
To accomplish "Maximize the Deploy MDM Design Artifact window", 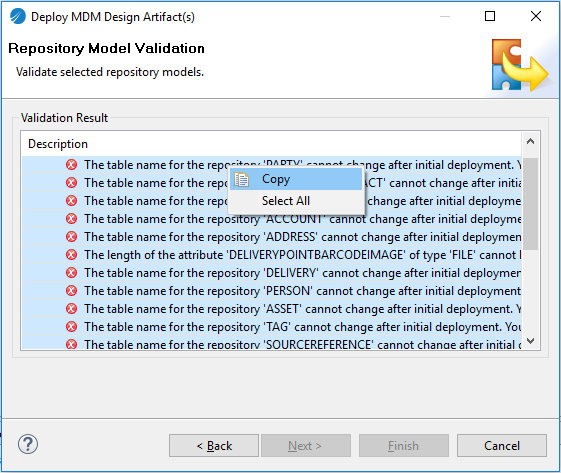I will point(490,16).
